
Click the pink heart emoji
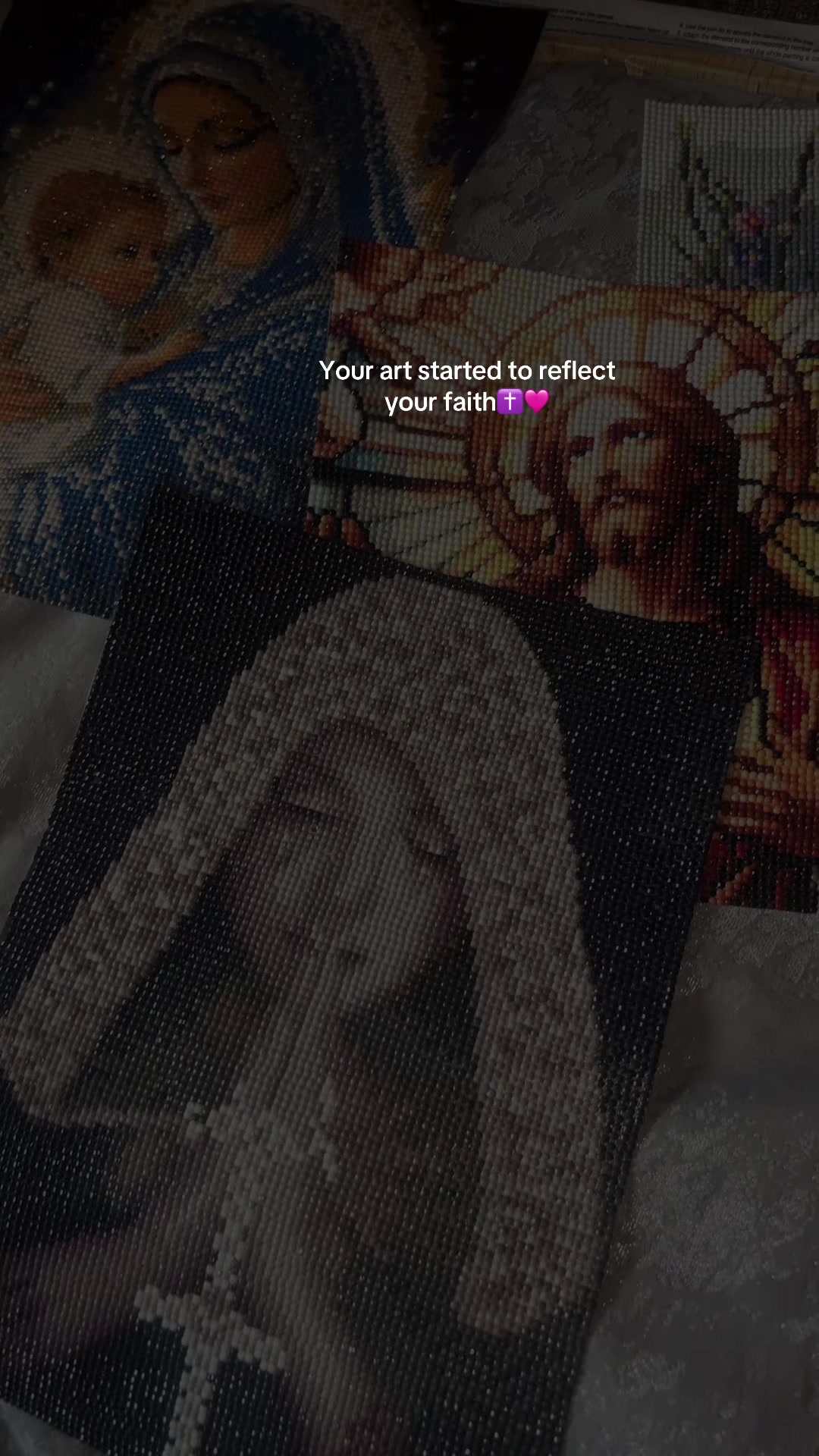click(x=537, y=401)
